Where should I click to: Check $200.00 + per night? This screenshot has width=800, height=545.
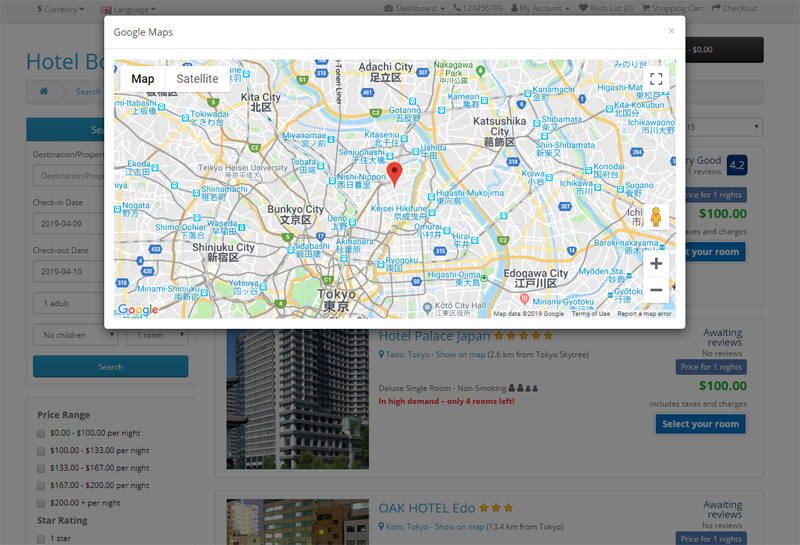(41, 504)
